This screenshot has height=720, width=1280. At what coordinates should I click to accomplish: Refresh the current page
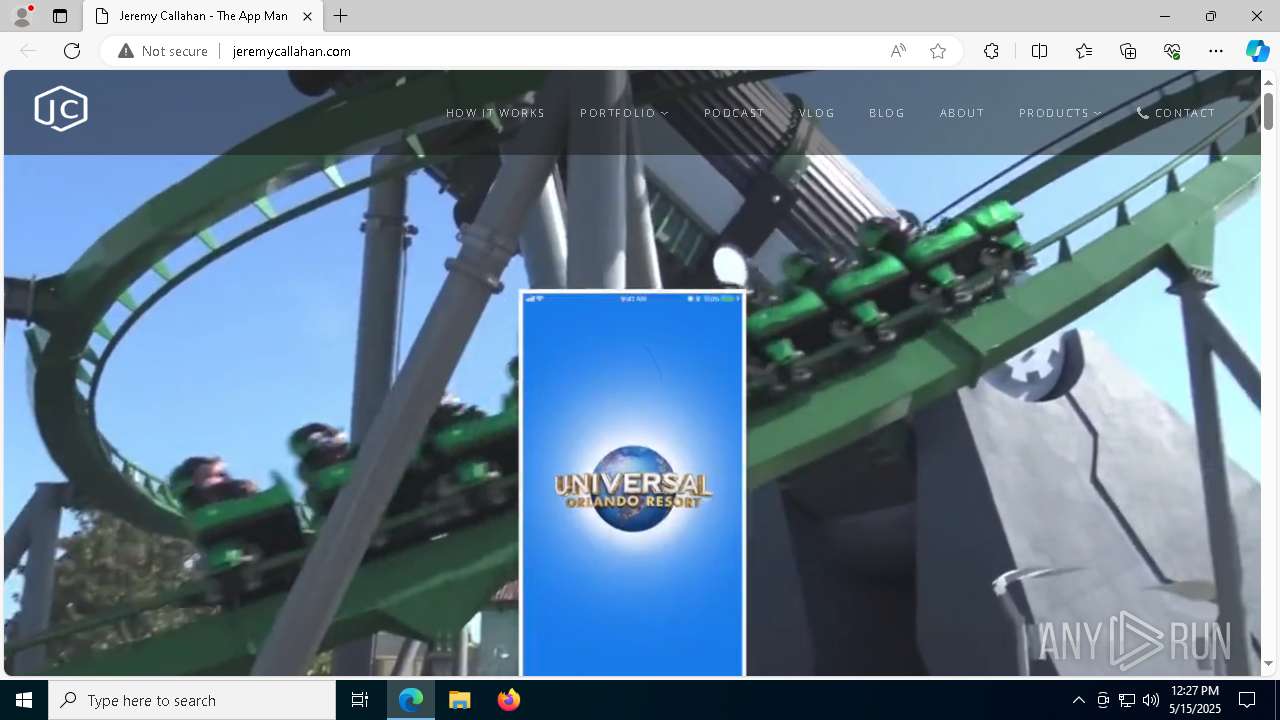tap(72, 51)
